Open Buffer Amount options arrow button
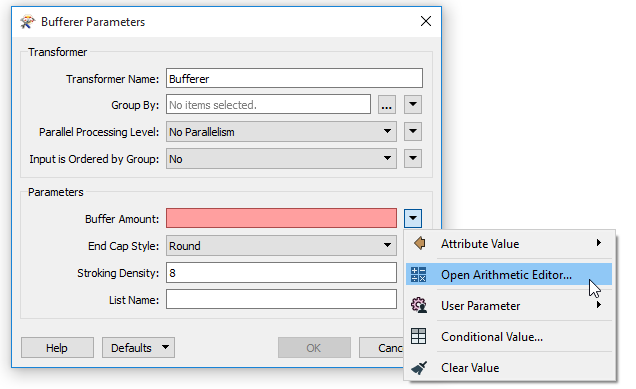This screenshot has height=389, width=636. point(413,218)
